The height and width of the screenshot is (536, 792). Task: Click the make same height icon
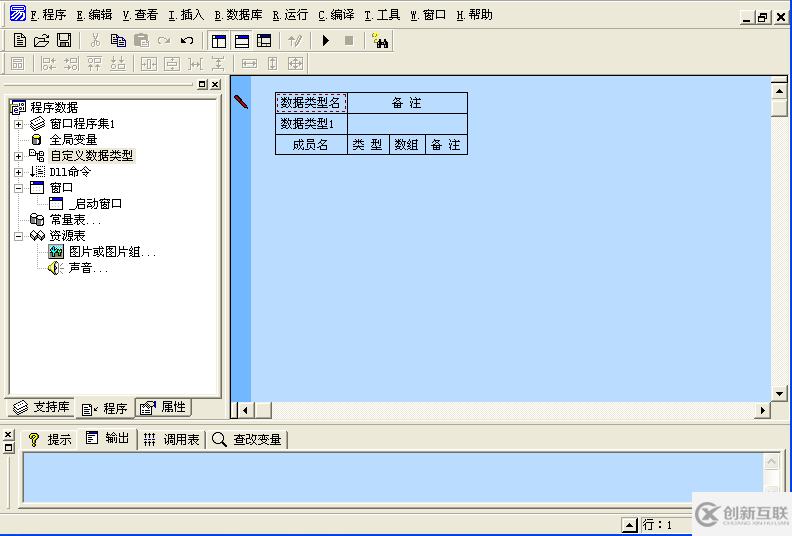click(x=272, y=64)
